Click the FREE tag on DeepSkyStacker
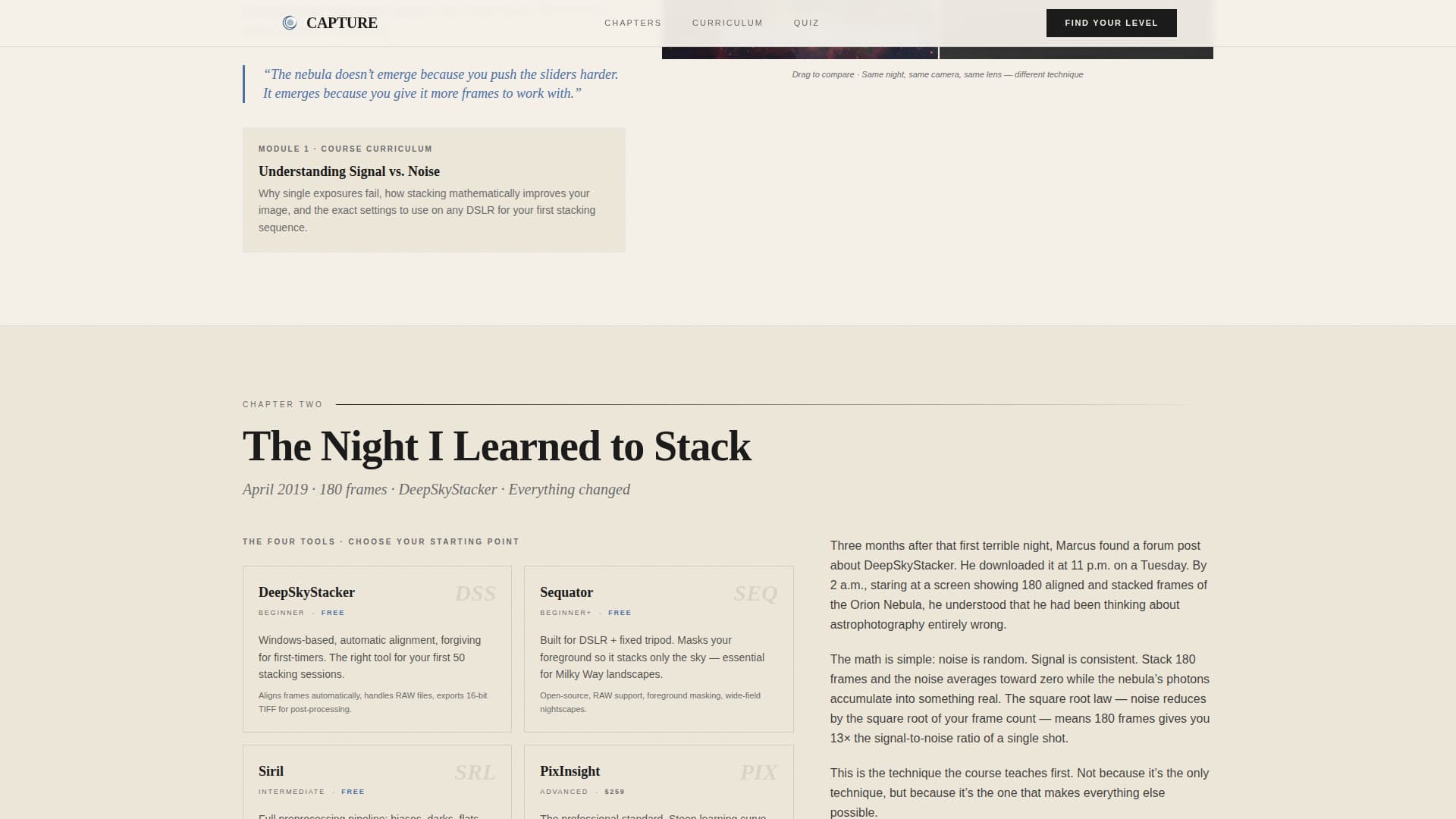This screenshot has width=1456, height=819. 332,613
